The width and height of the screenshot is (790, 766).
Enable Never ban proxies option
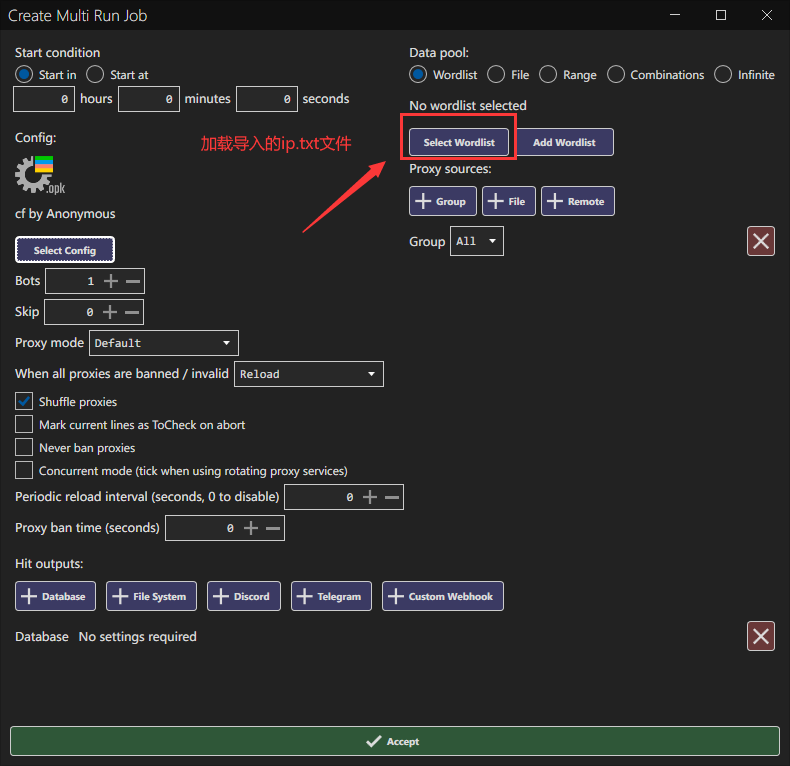pos(24,447)
